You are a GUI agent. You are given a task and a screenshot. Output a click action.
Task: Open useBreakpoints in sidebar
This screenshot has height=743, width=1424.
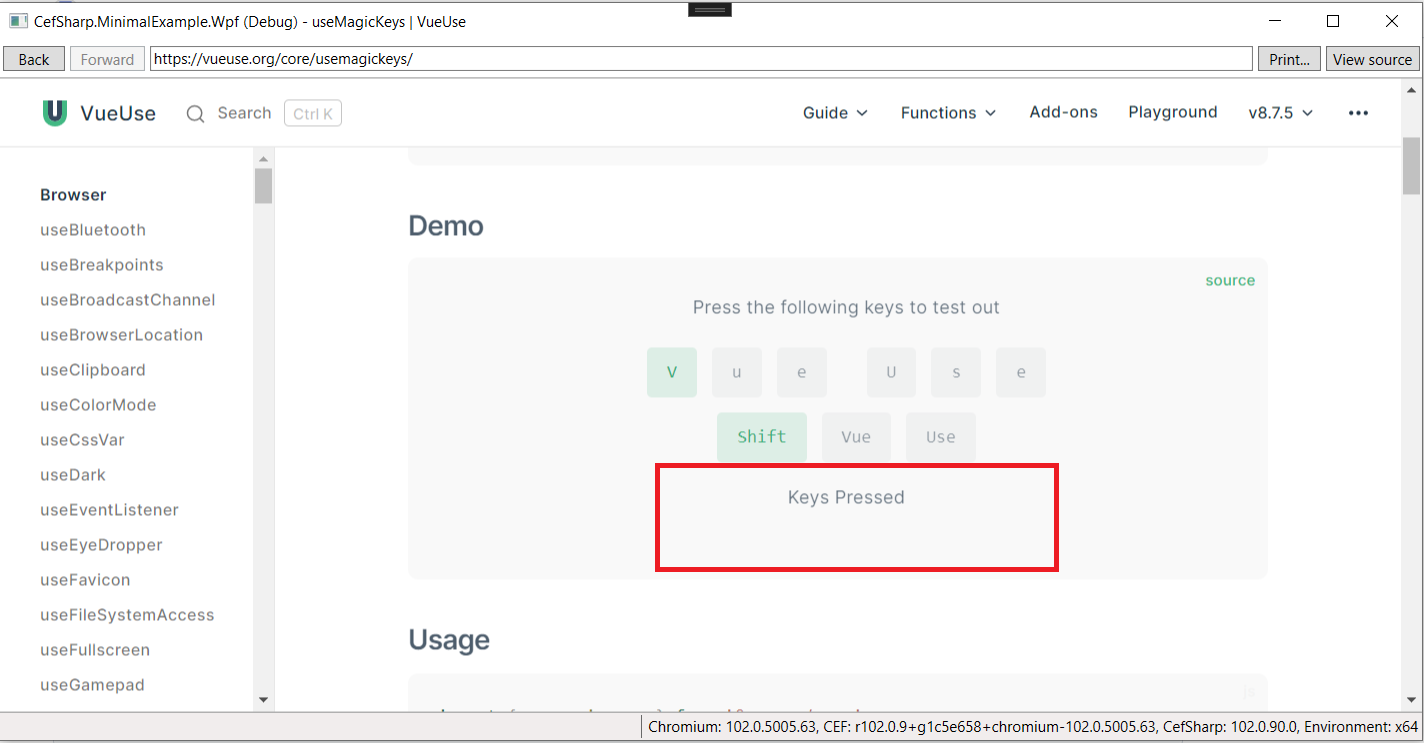(102, 265)
